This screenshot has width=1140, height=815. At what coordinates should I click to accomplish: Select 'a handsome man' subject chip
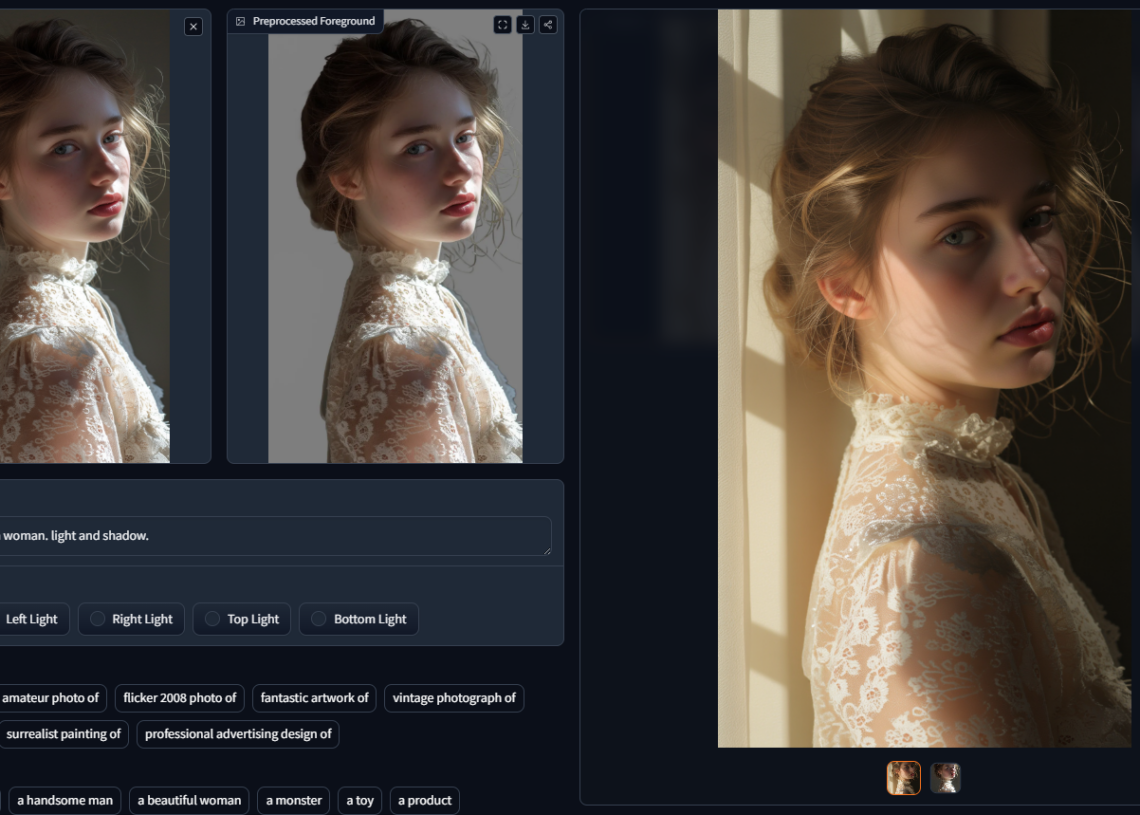[65, 800]
